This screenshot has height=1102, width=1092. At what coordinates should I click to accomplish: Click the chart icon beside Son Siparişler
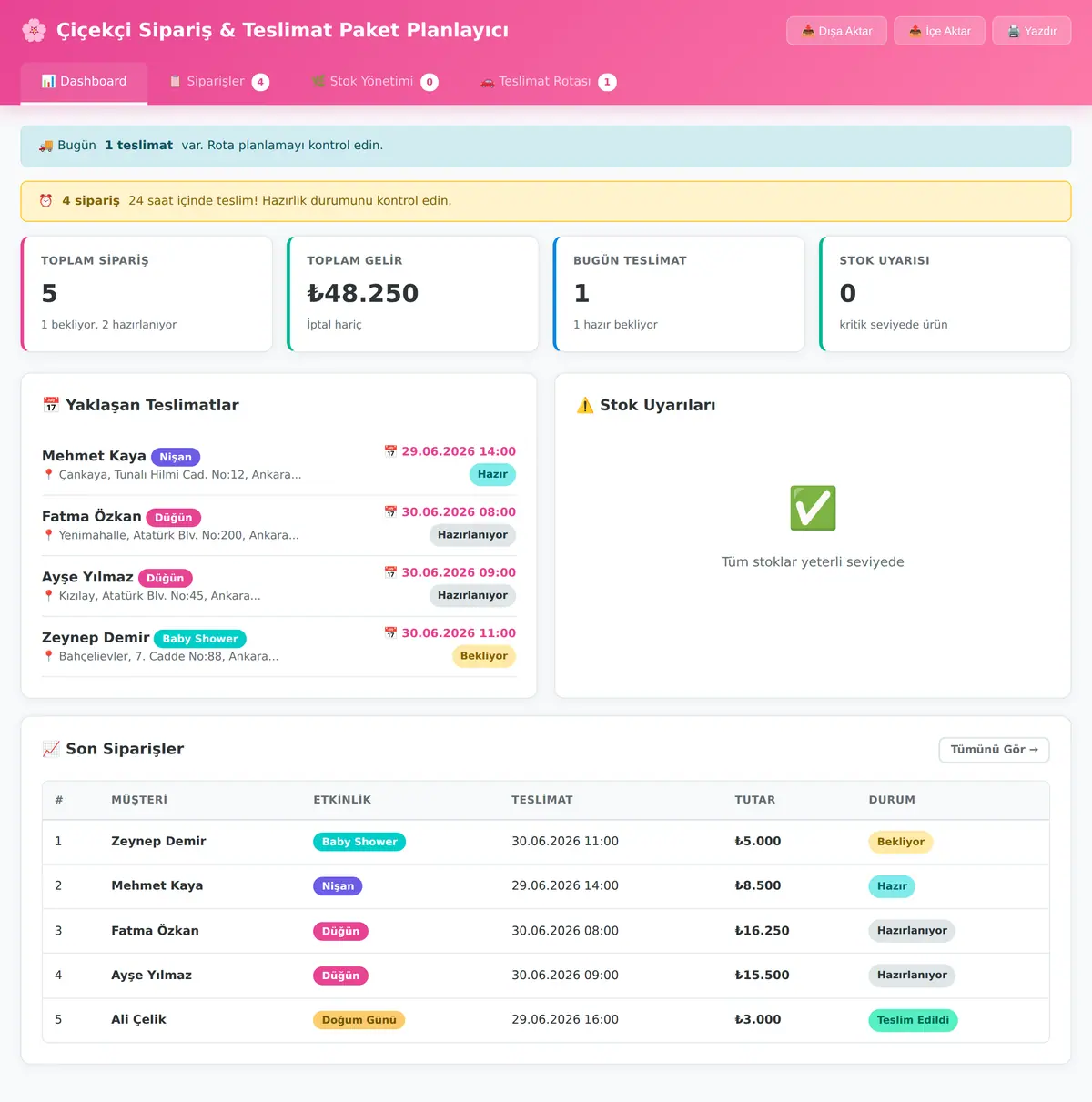coord(51,749)
